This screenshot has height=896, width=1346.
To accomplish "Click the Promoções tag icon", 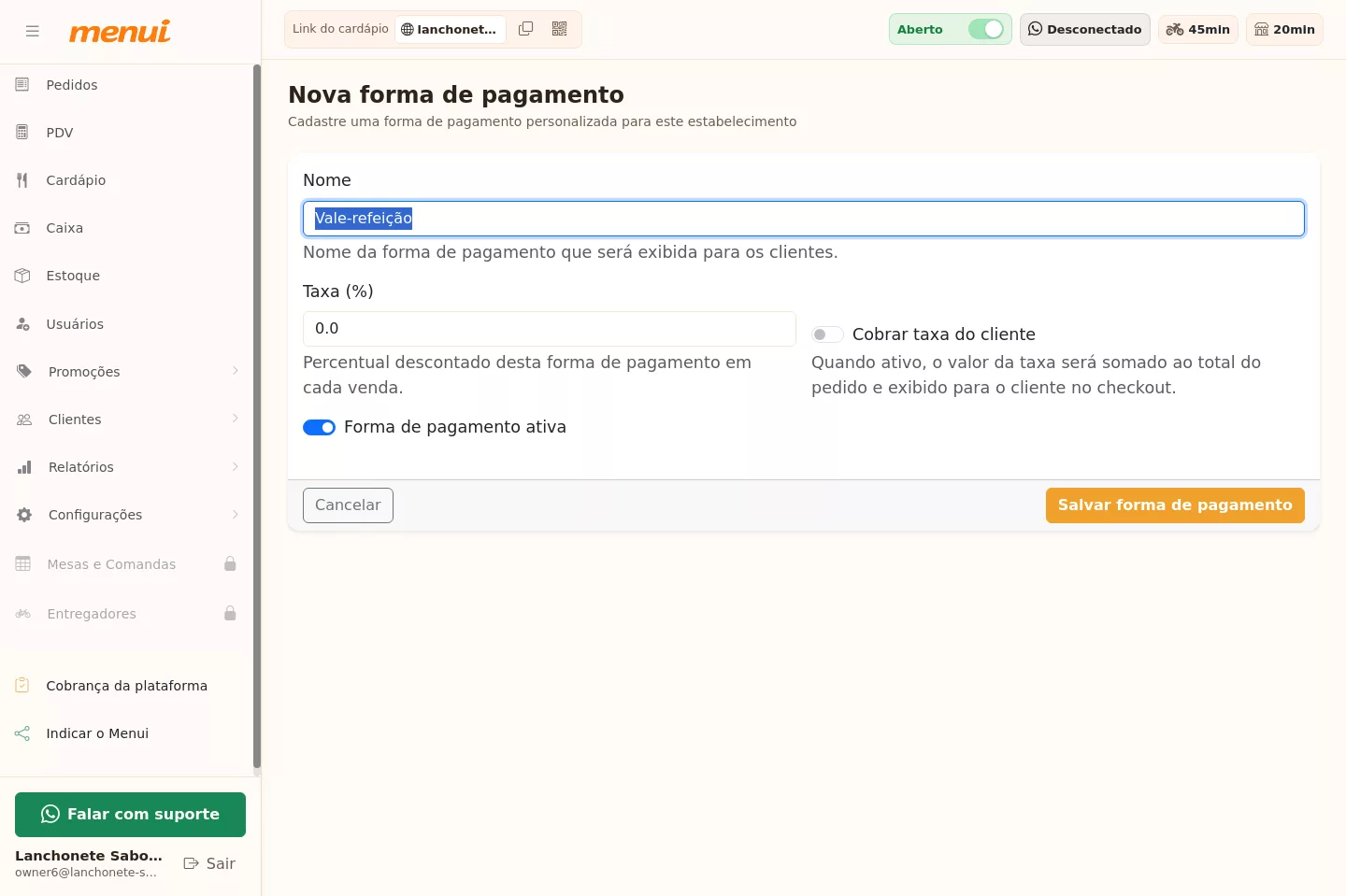I will (24, 372).
